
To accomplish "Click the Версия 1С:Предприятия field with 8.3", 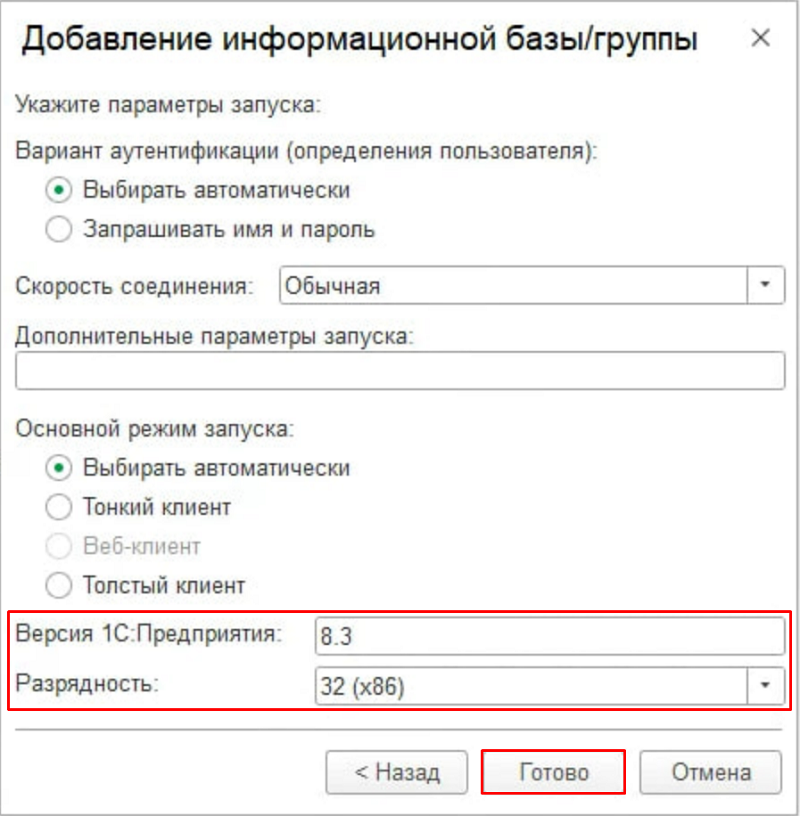I will click(x=550, y=635).
